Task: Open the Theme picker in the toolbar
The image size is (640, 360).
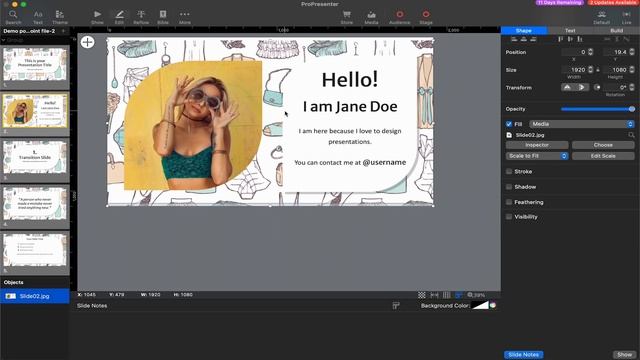Action: 60,17
